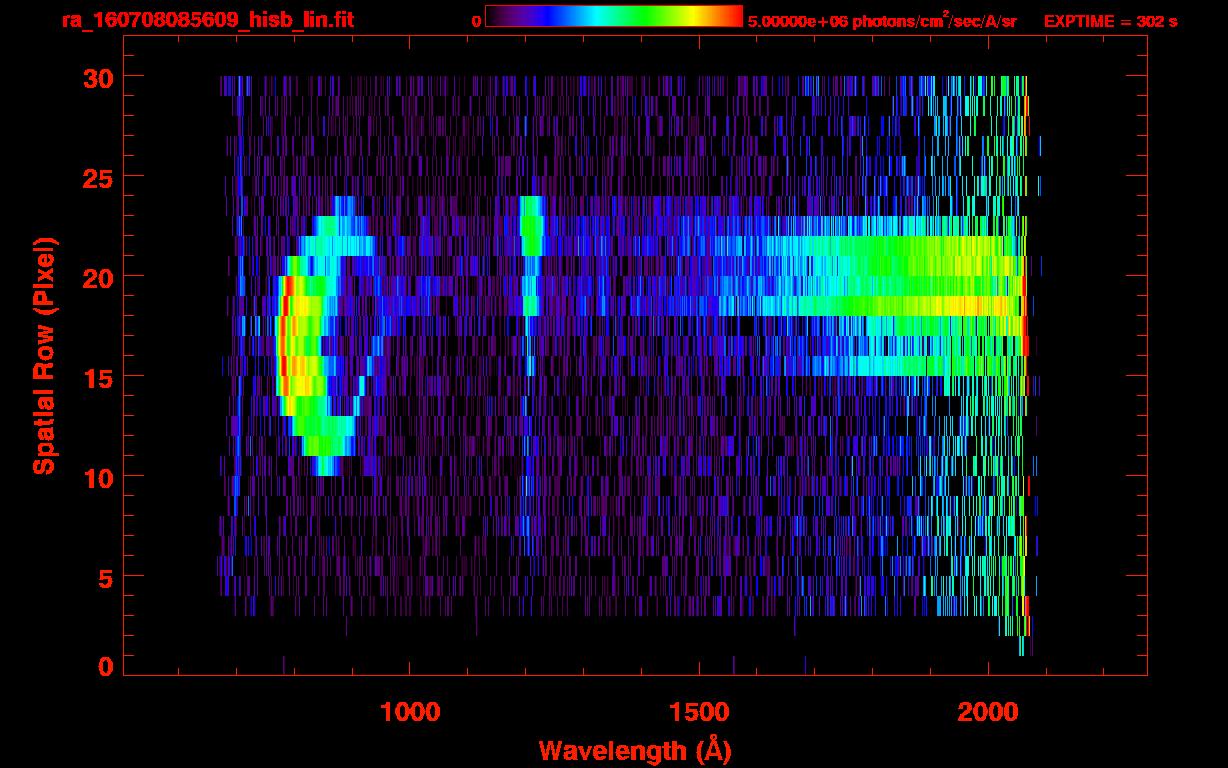Image resolution: width=1228 pixels, height=768 pixels.
Task: Click the red end of the colorbar
Action: pyautogui.click(x=732, y=17)
